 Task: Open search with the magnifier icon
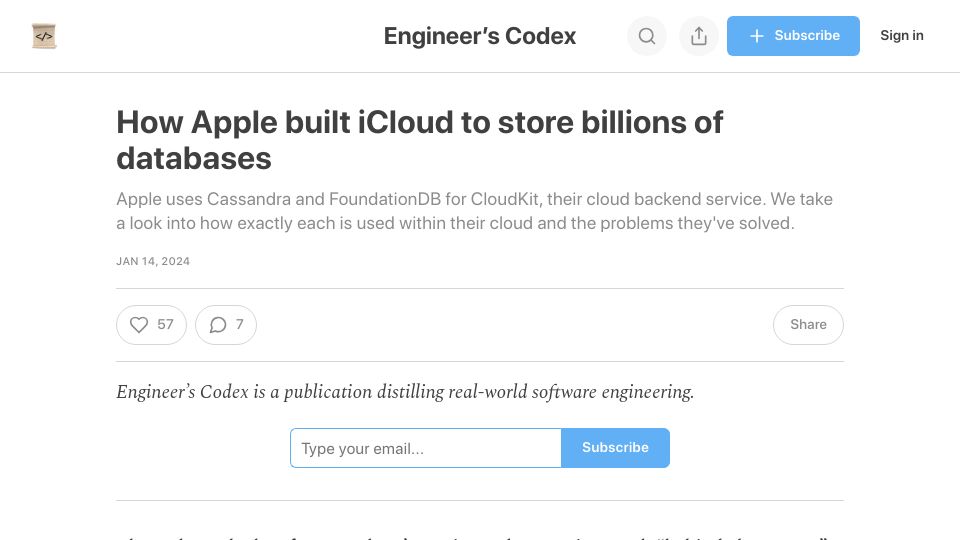647,36
